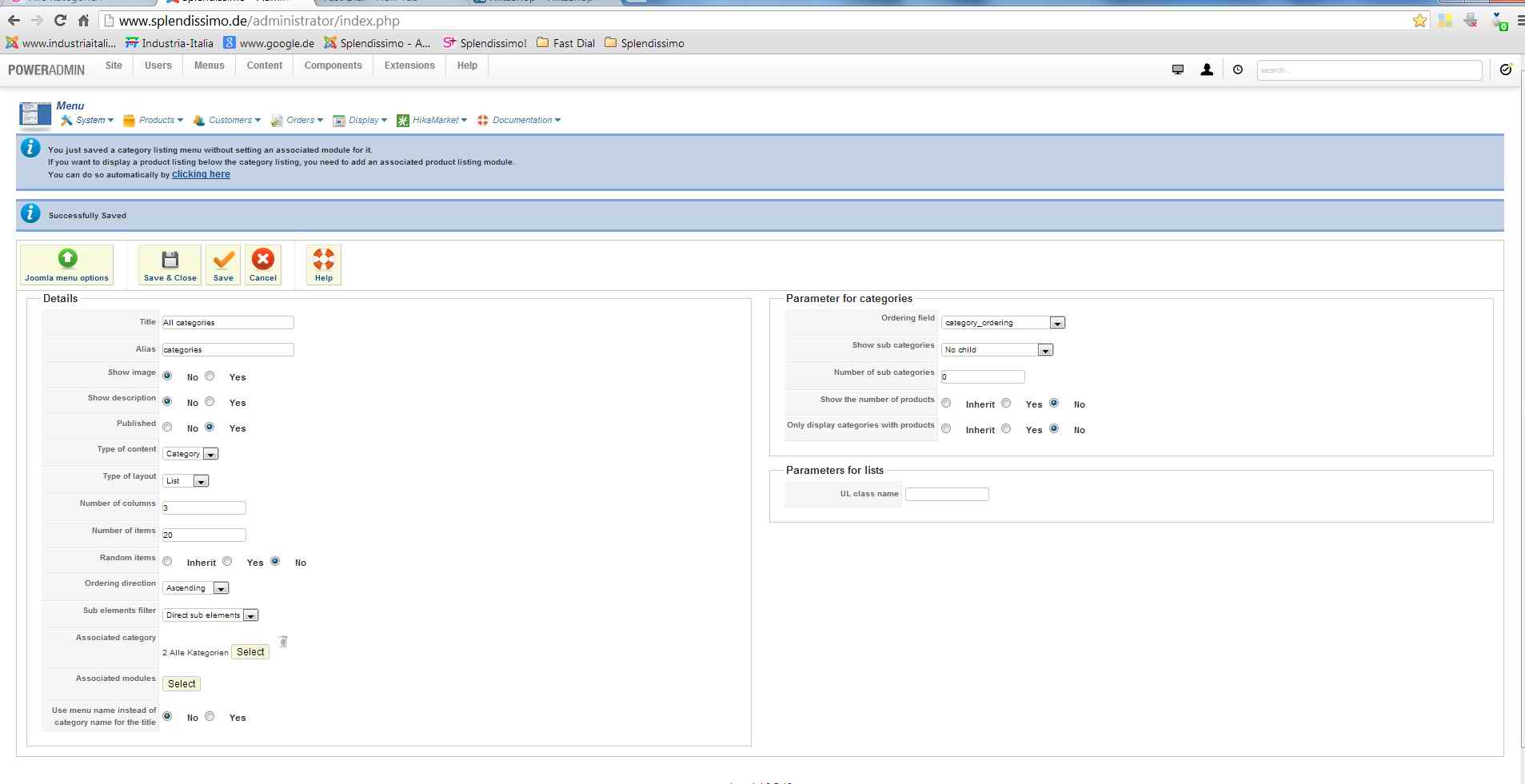Open the Type of layout dropdown
Image resolution: width=1525 pixels, height=784 pixels.
pos(186,481)
